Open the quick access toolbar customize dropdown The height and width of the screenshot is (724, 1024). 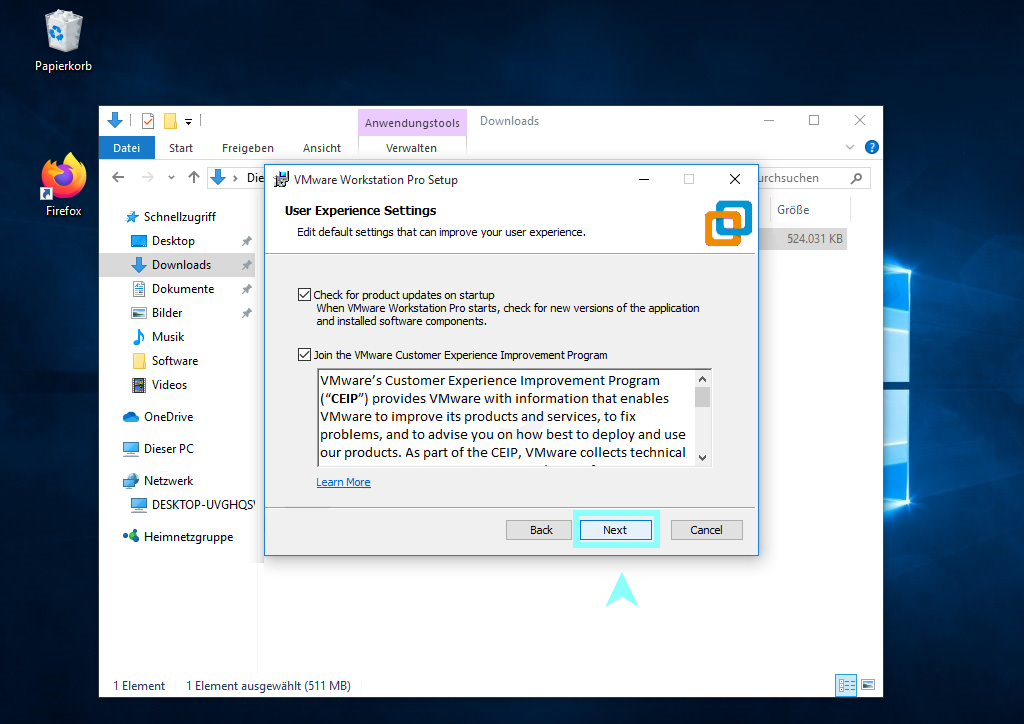pyautogui.click(x=189, y=120)
